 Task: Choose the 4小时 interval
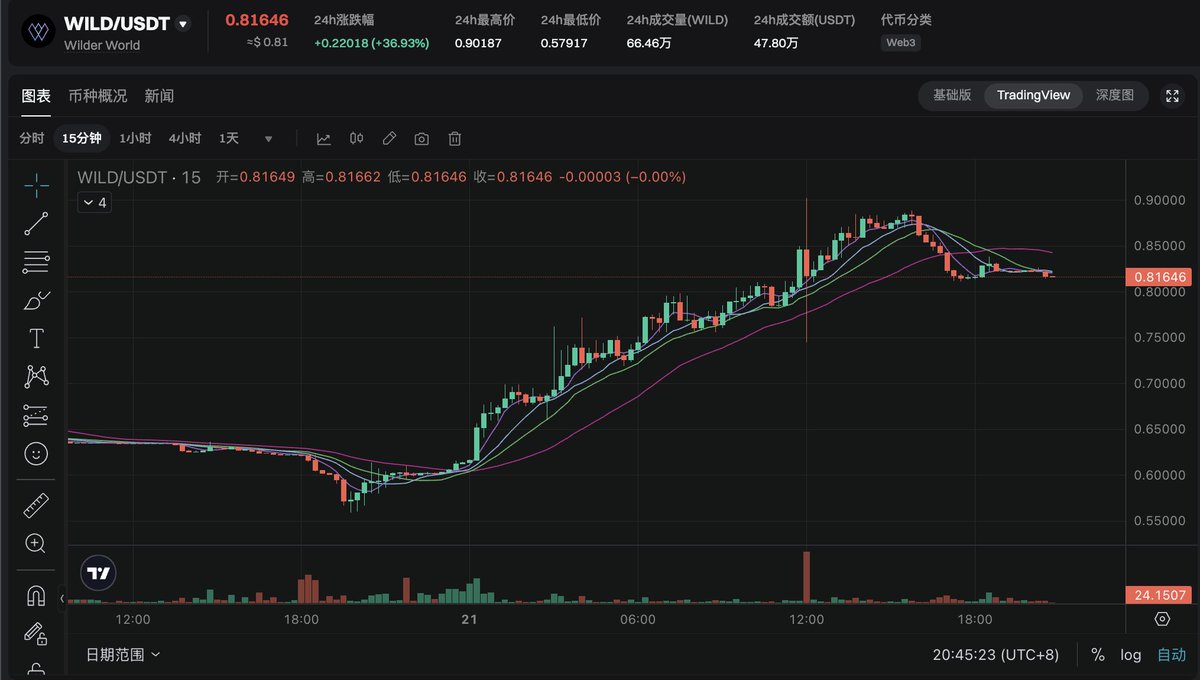[x=185, y=139]
